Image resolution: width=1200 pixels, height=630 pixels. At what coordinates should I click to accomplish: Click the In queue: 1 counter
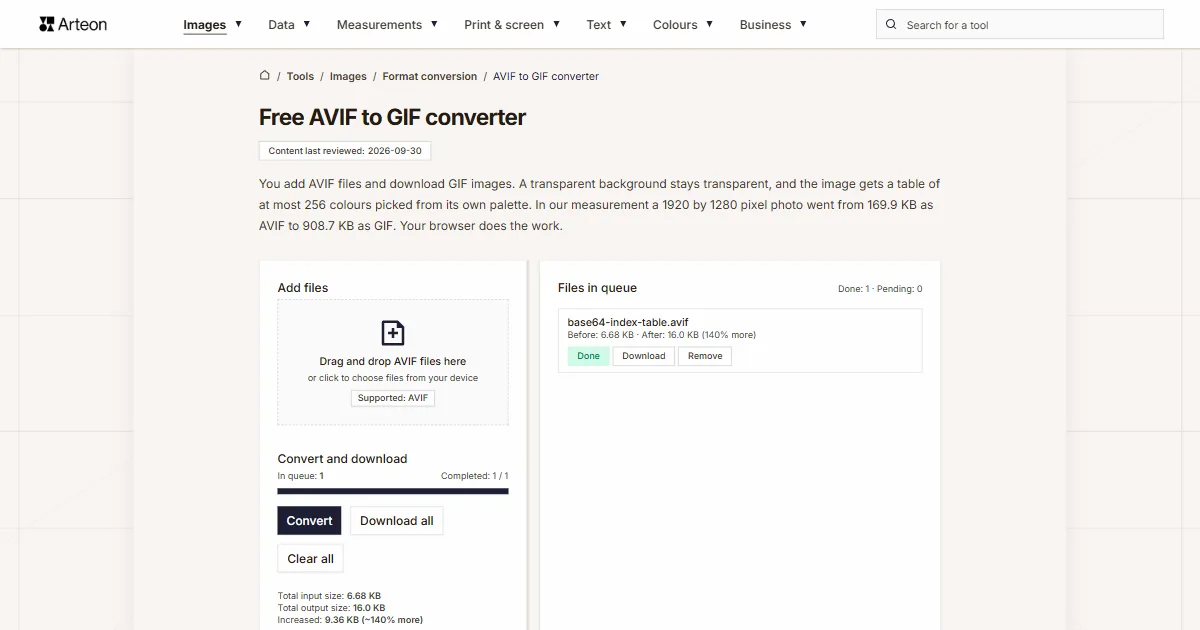300,476
